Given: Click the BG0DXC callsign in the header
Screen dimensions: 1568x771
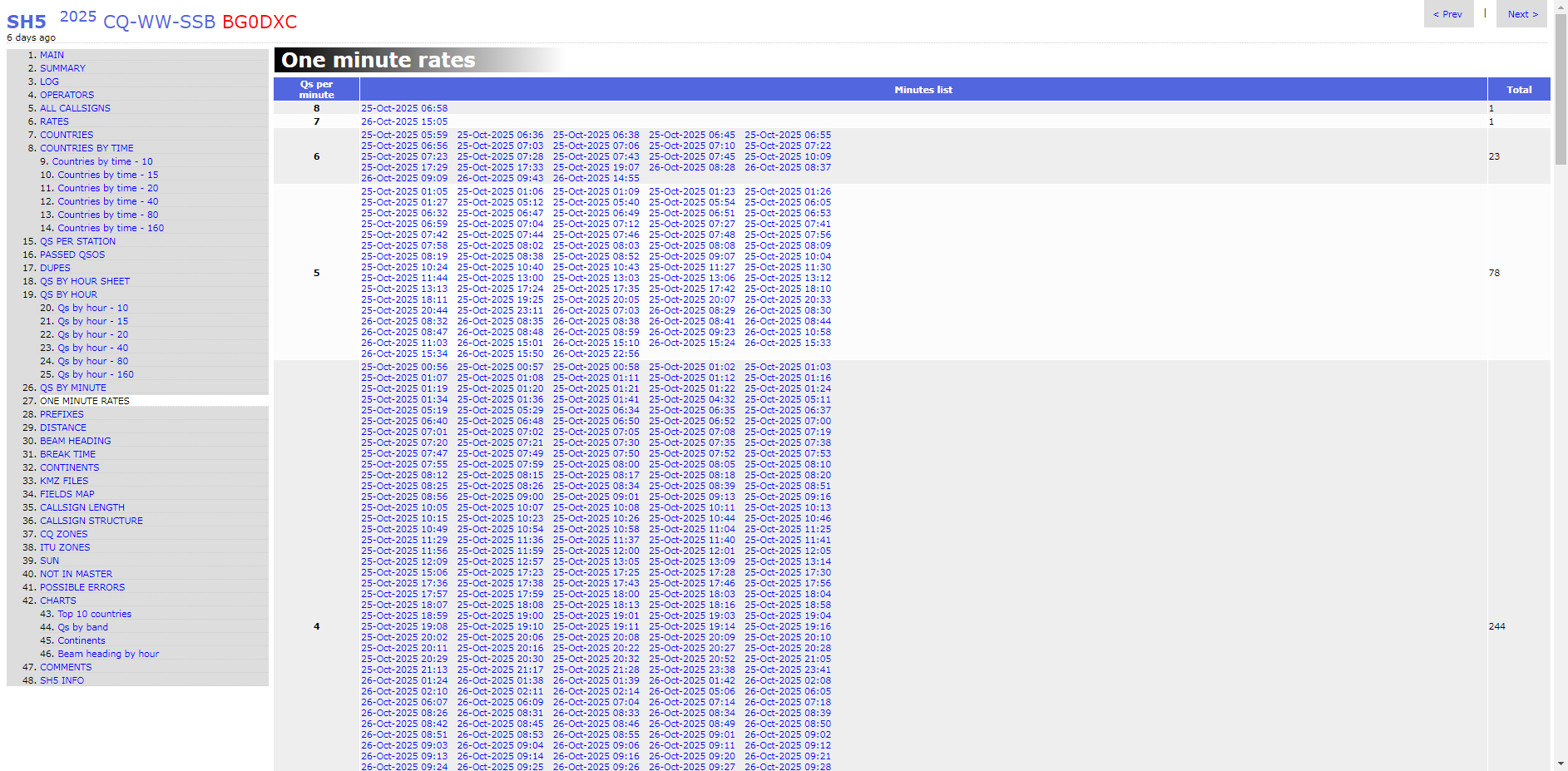Looking at the screenshot, I should pos(260,22).
